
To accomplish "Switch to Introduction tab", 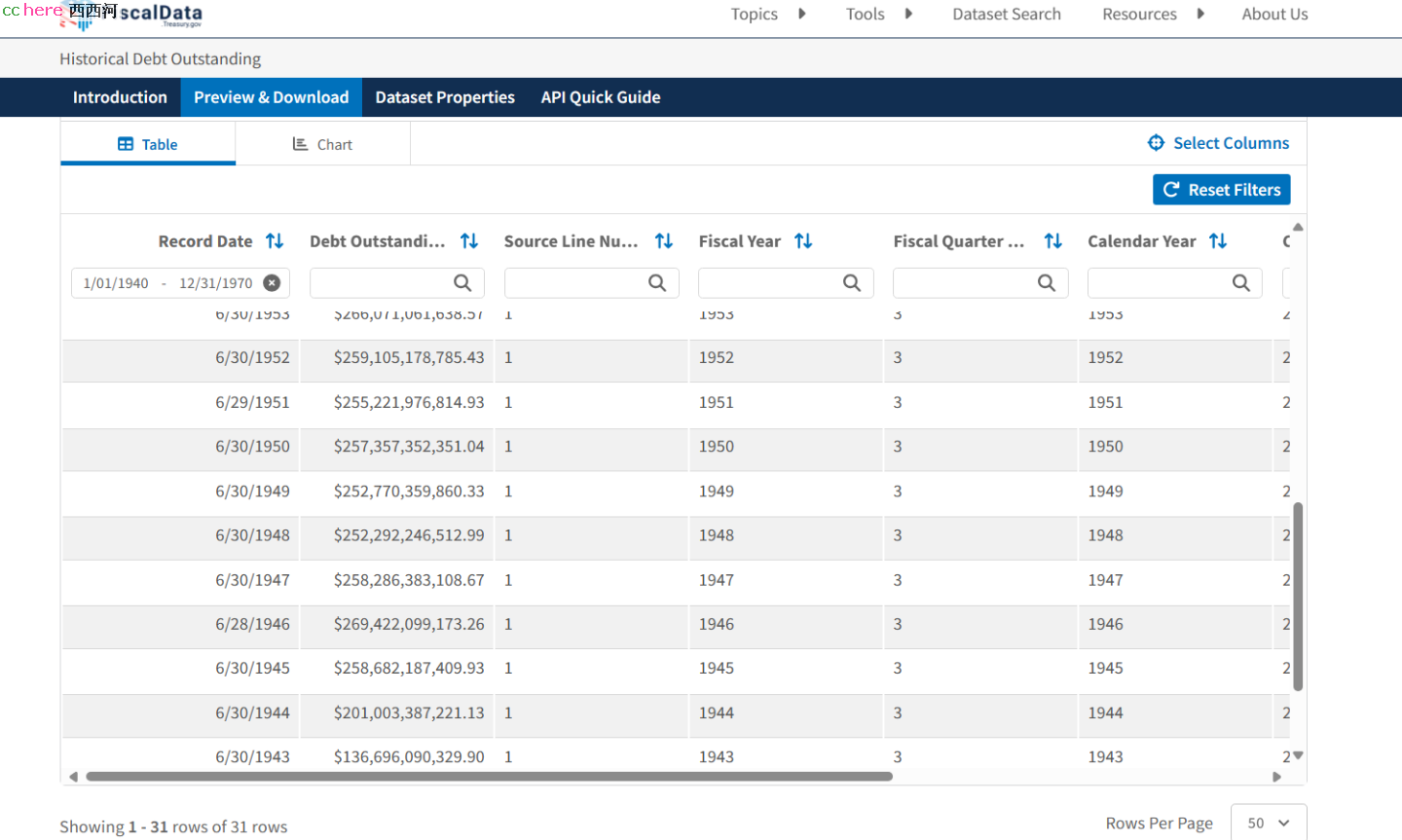I will point(120,97).
